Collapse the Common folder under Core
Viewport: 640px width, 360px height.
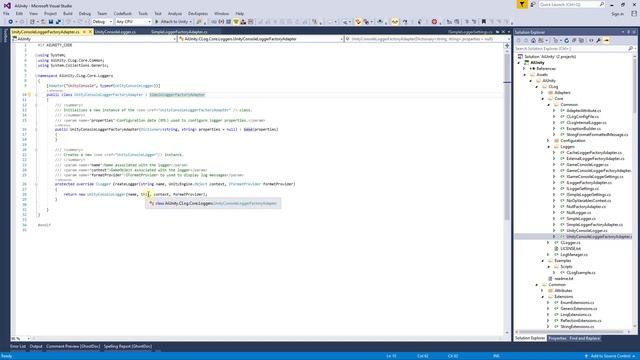(549, 104)
